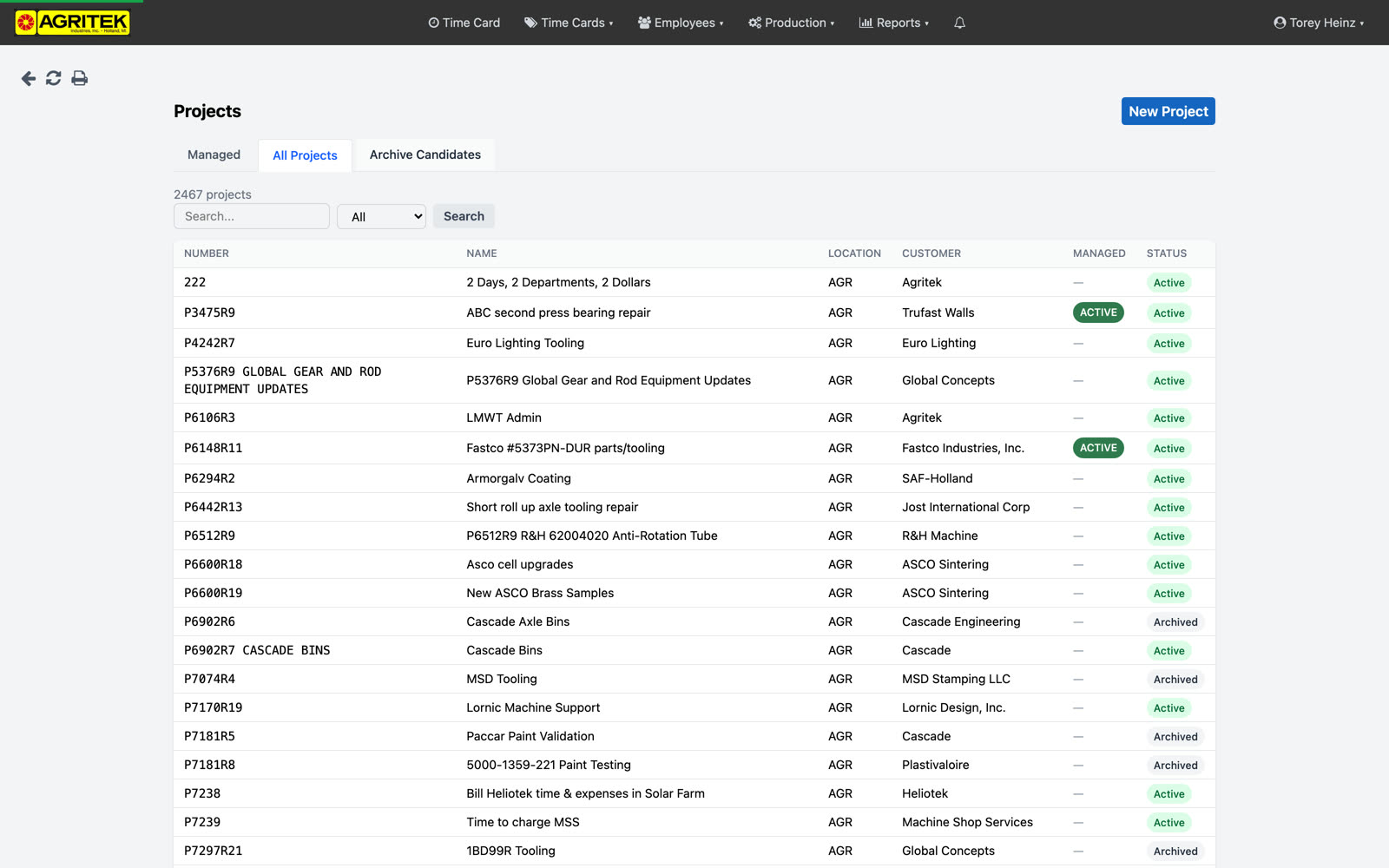This screenshot has height=868, width=1389.
Task: Click Machine Shop Services customer cell
Action: point(967,822)
